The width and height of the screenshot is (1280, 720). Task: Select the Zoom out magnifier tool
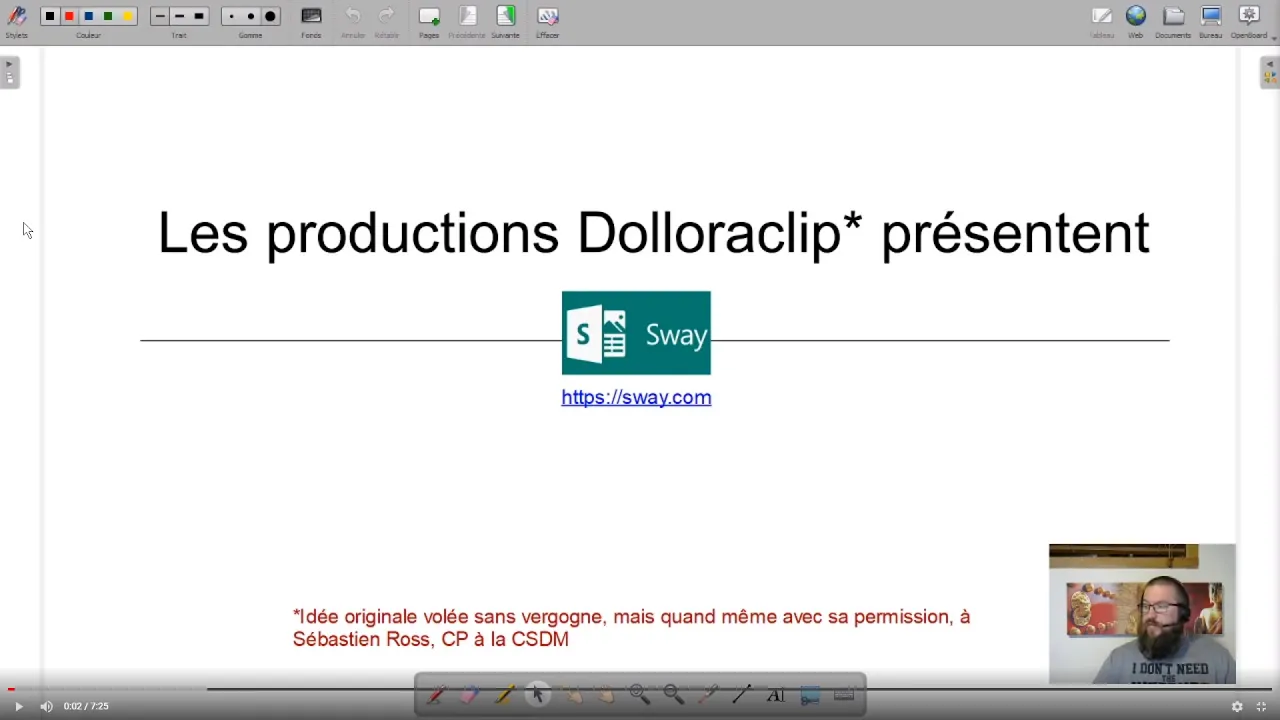click(x=674, y=694)
